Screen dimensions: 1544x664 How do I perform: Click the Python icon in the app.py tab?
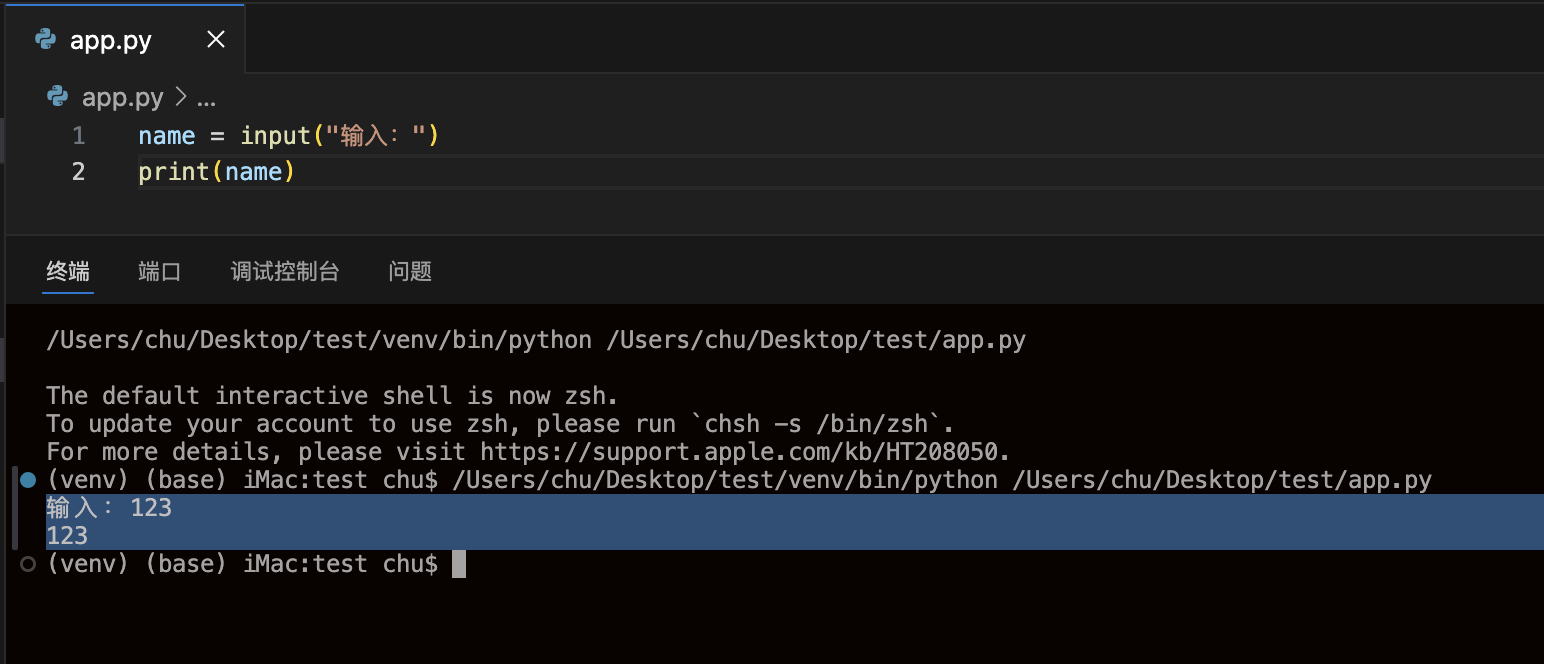pos(45,40)
